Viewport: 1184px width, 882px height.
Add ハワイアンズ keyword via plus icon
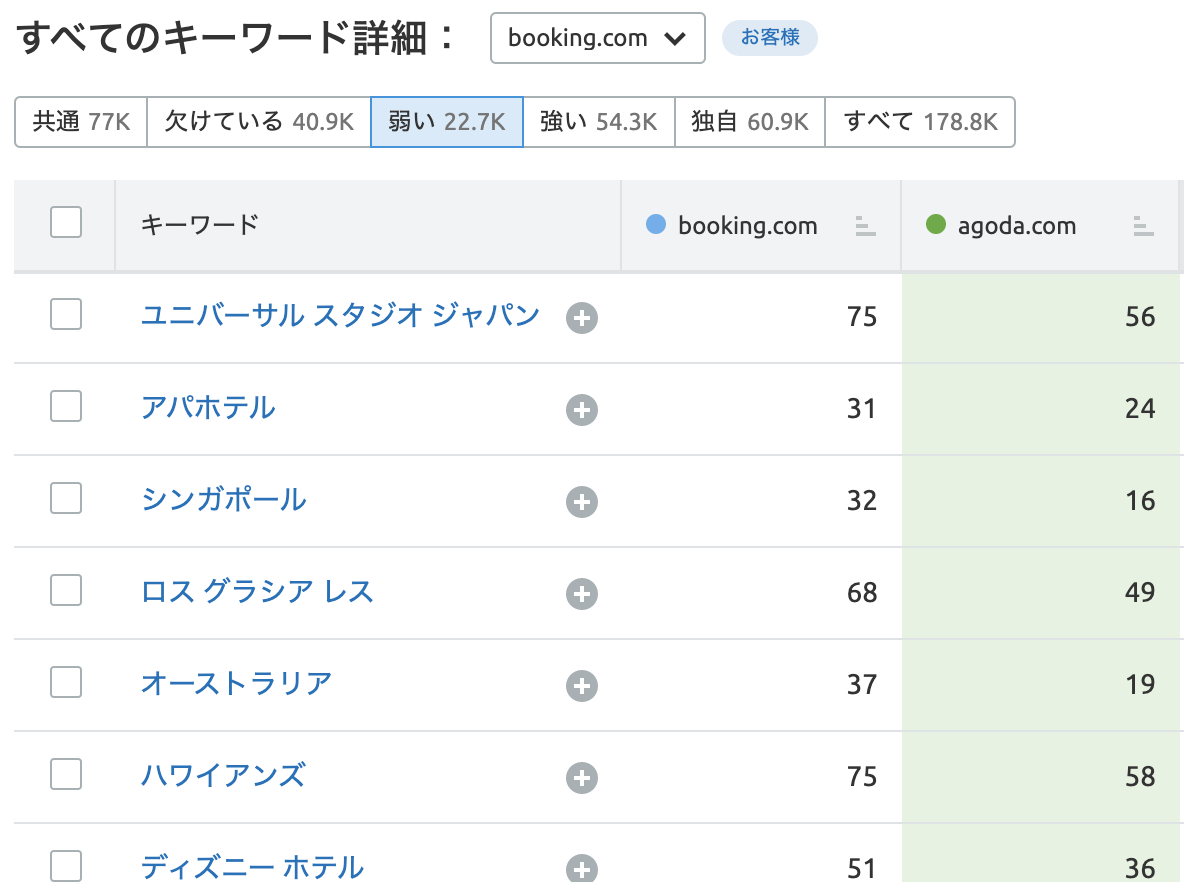pyautogui.click(x=581, y=778)
